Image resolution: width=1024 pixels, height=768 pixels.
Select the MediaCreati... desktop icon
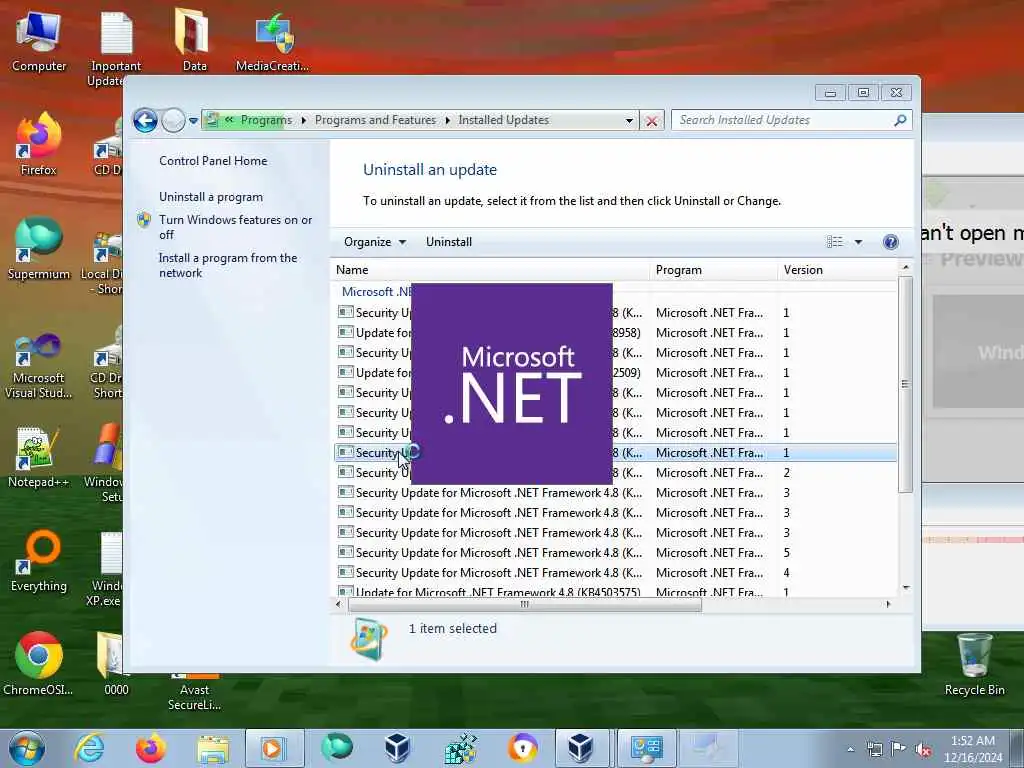(x=273, y=42)
